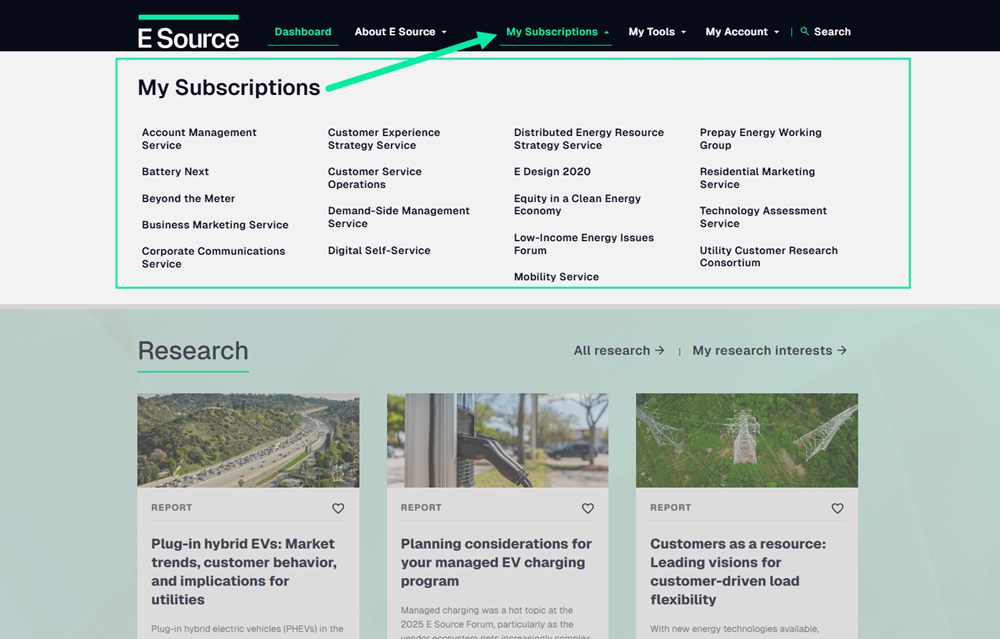Expand the About E Source dropdown

400,31
